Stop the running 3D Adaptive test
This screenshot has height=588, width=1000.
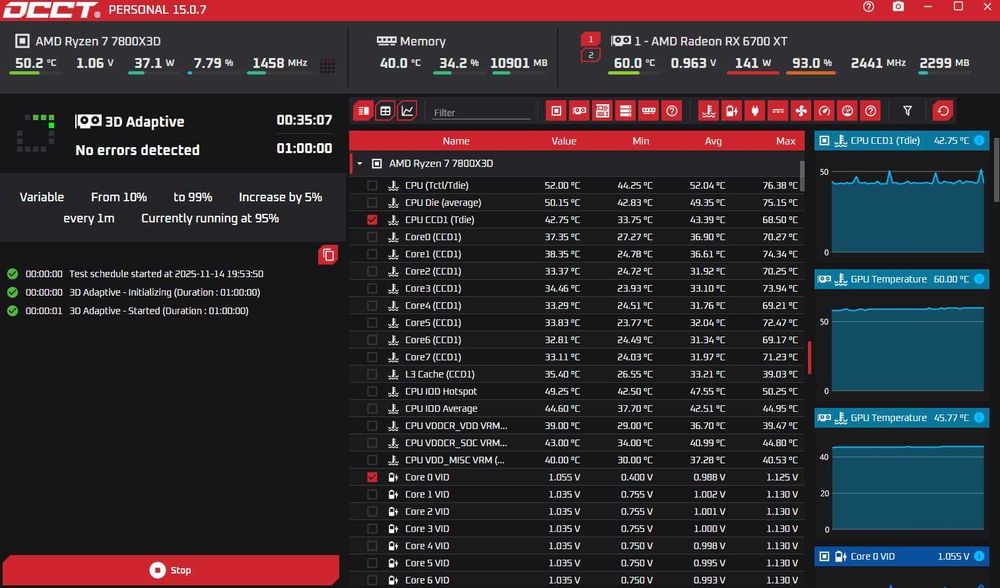point(170,570)
